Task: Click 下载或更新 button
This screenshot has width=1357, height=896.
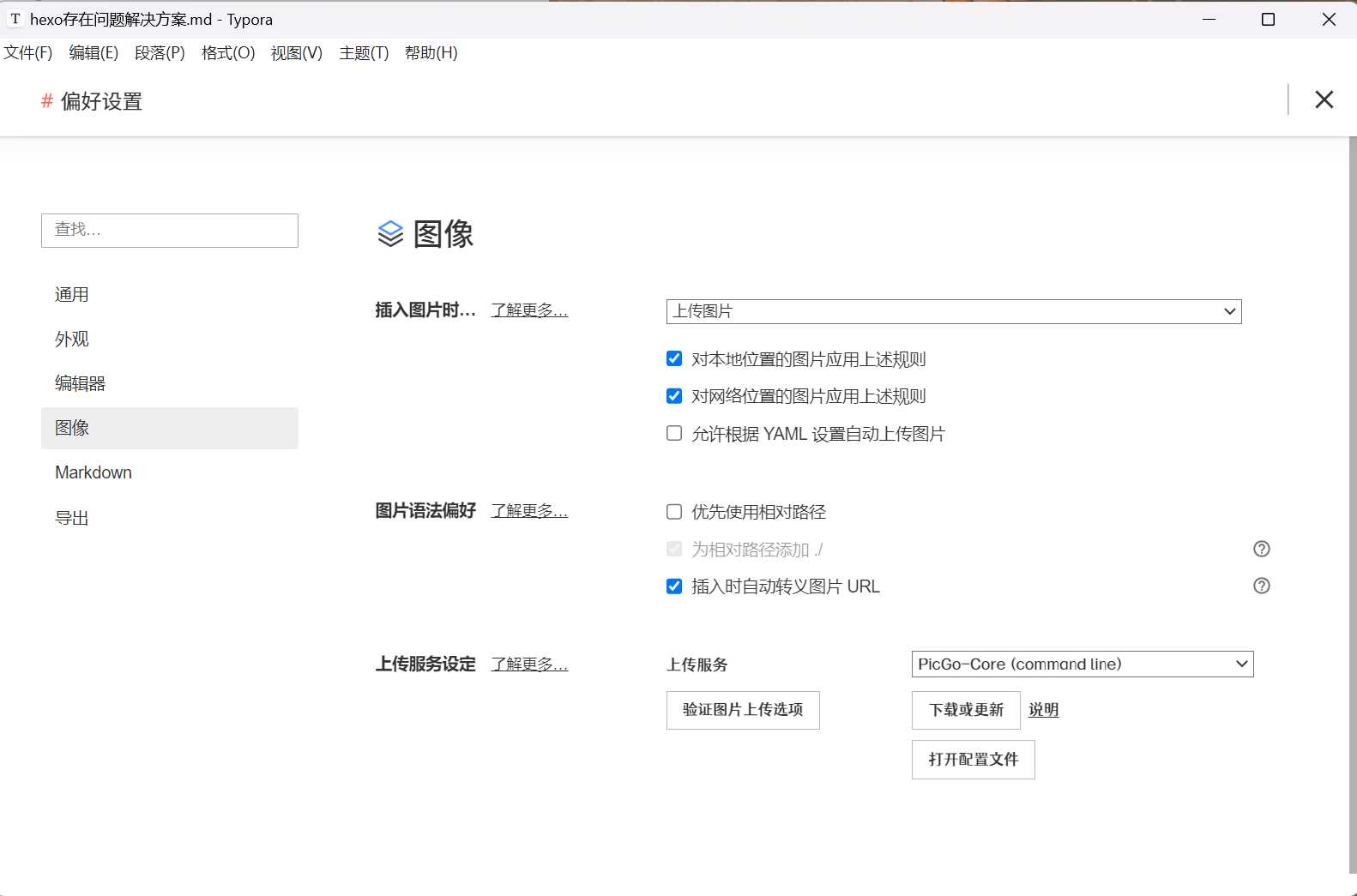Action: (966, 710)
